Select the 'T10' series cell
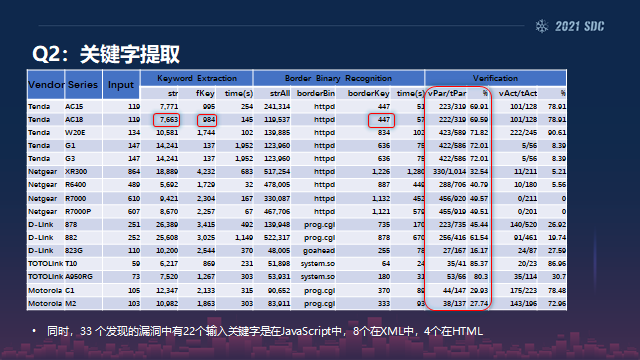 click(71, 264)
